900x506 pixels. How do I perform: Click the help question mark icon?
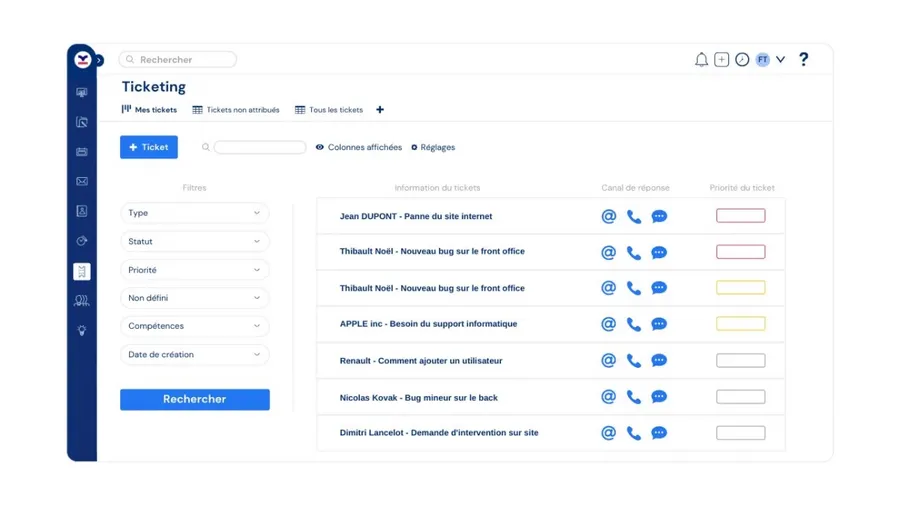[803, 60]
